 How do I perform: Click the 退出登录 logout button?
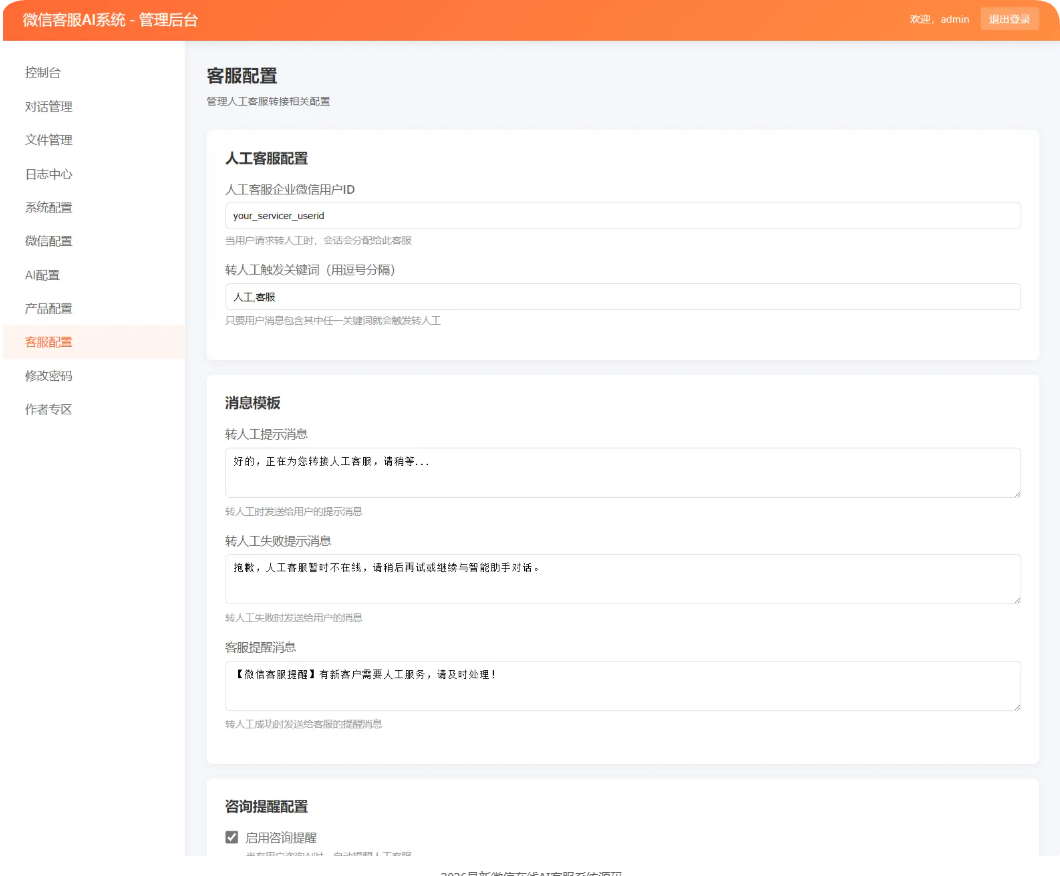click(x=1009, y=19)
